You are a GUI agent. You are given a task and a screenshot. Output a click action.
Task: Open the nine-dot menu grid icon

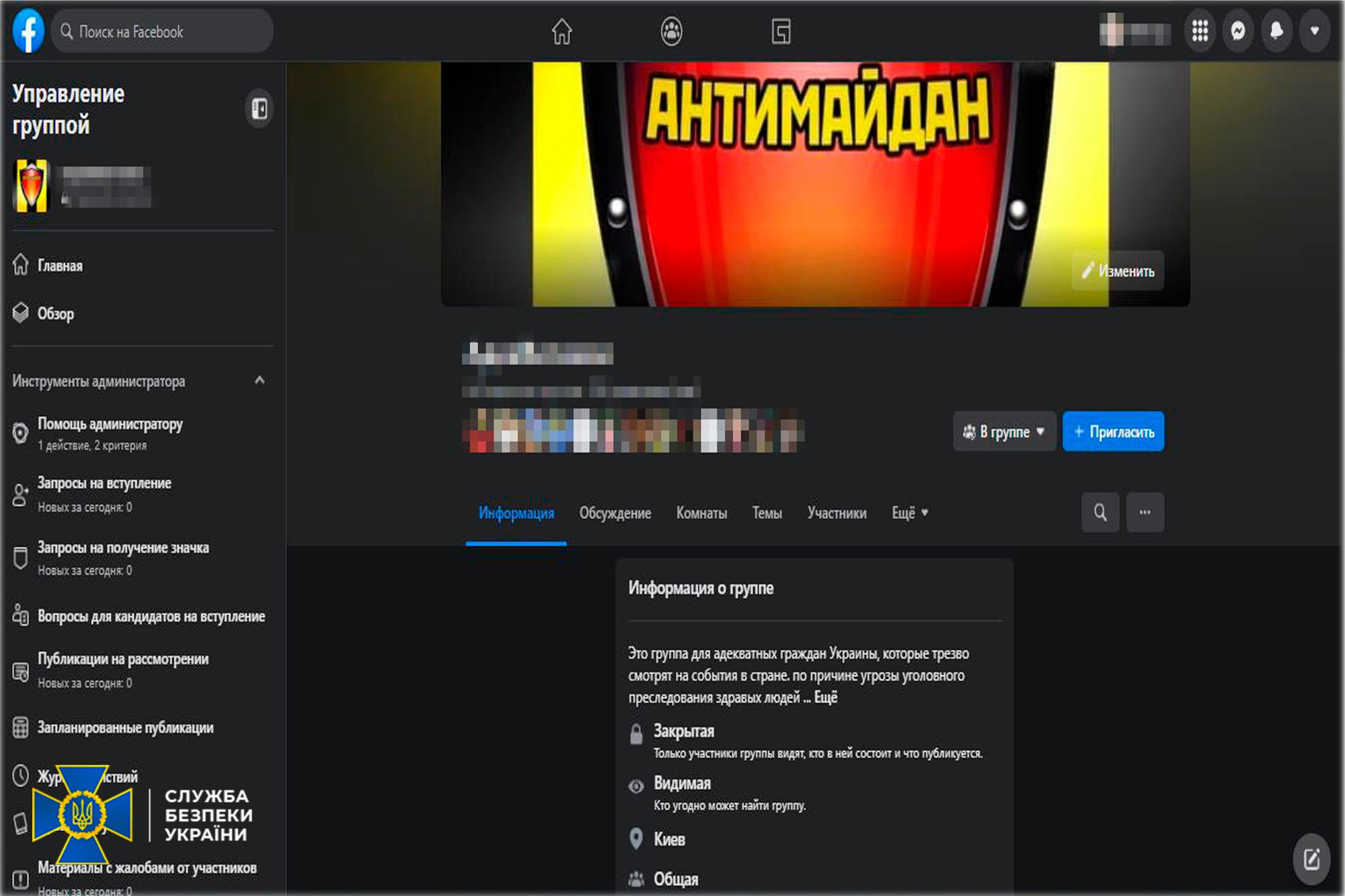tap(1200, 31)
